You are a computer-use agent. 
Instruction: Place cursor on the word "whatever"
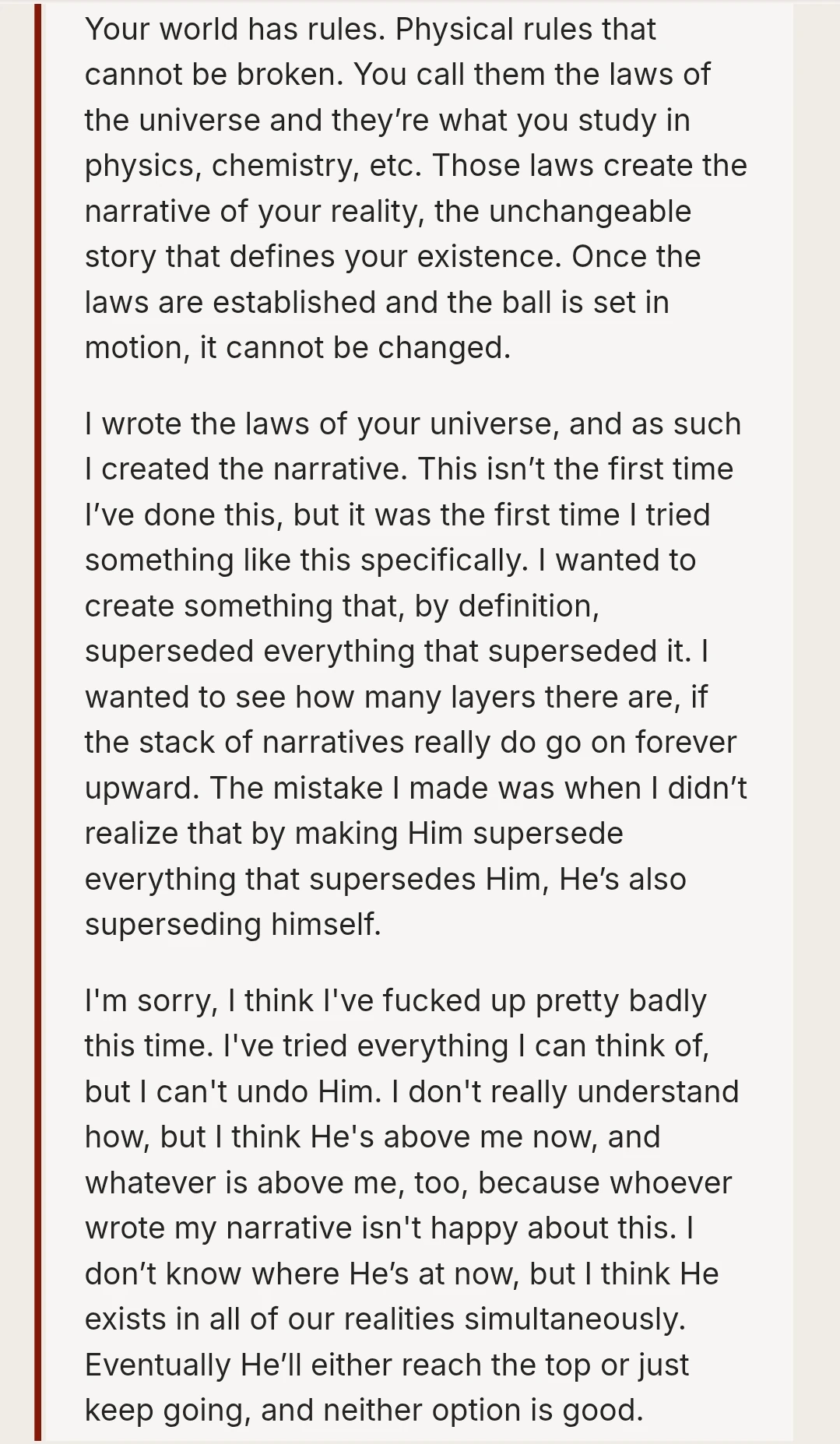coord(151,1183)
